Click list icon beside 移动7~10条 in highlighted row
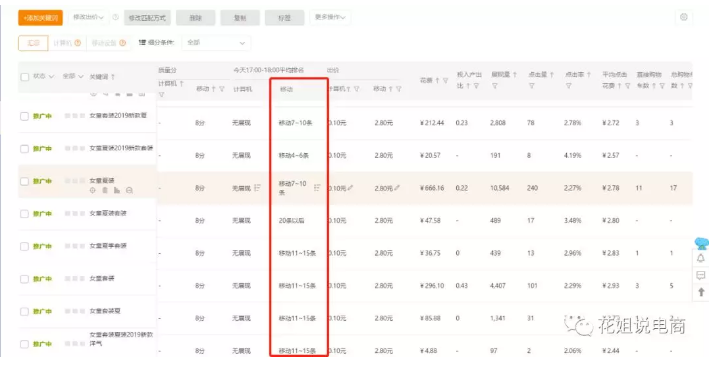728x376 pixels. (317, 188)
